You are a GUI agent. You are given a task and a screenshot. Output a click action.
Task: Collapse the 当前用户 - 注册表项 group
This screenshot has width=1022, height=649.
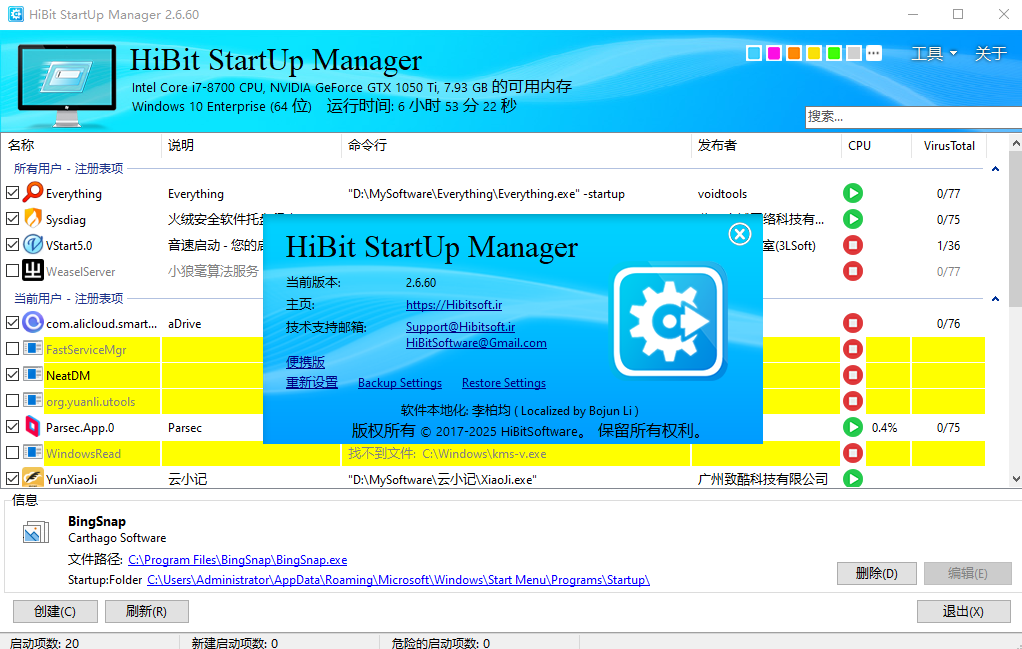coord(995,298)
